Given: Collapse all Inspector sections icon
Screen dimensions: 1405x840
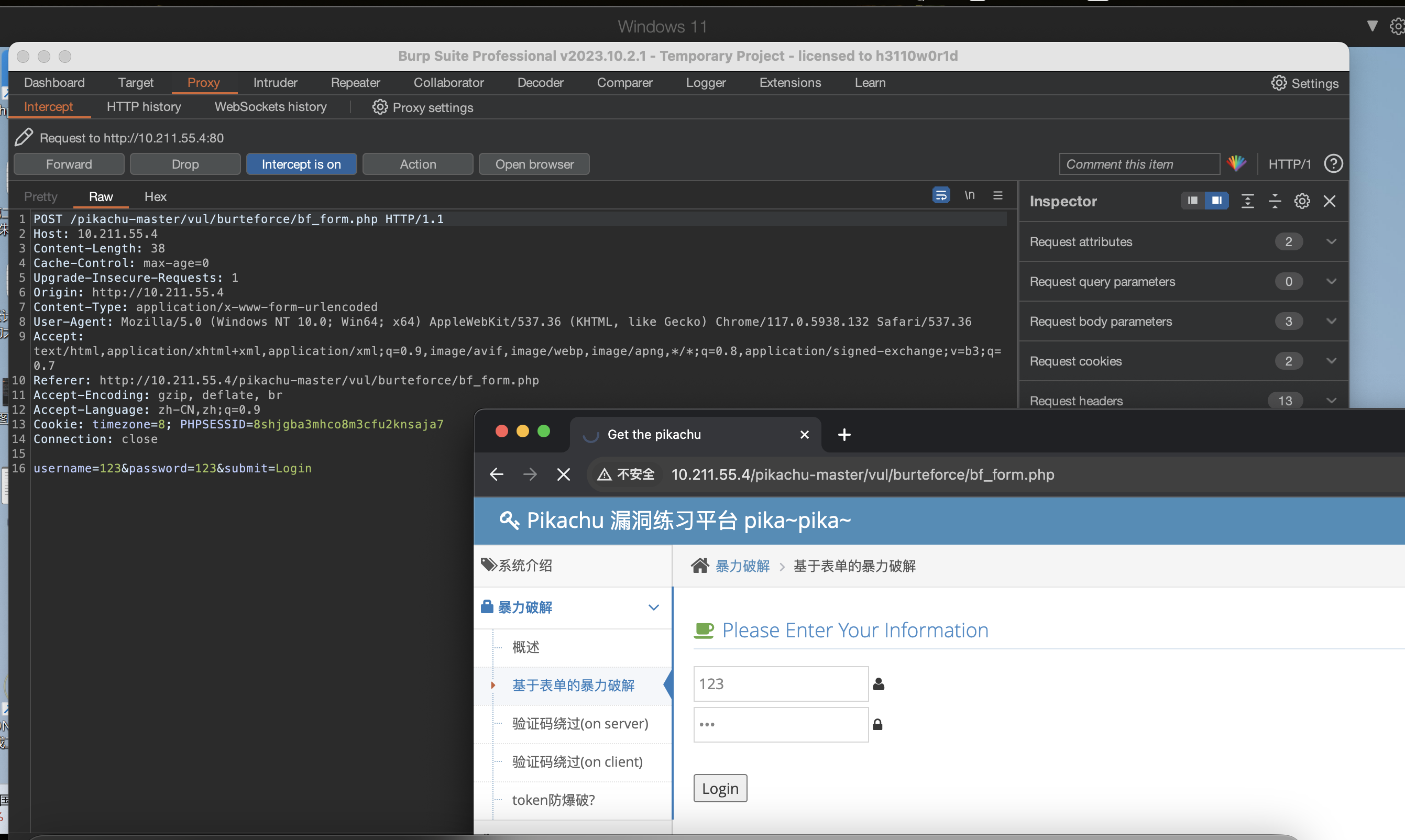Looking at the screenshot, I should pyautogui.click(x=1275, y=201).
